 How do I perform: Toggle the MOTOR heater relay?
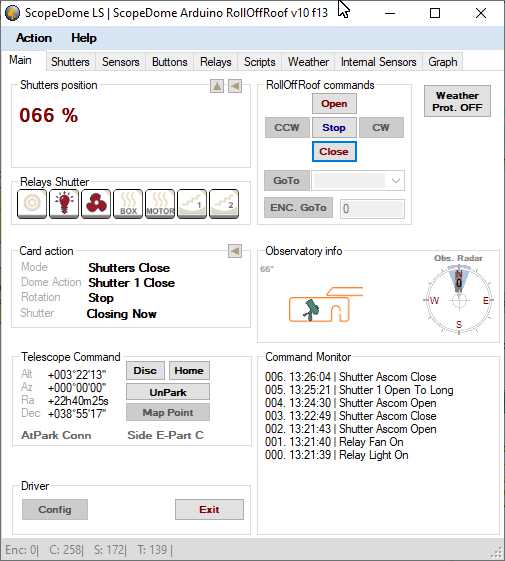(160, 204)
